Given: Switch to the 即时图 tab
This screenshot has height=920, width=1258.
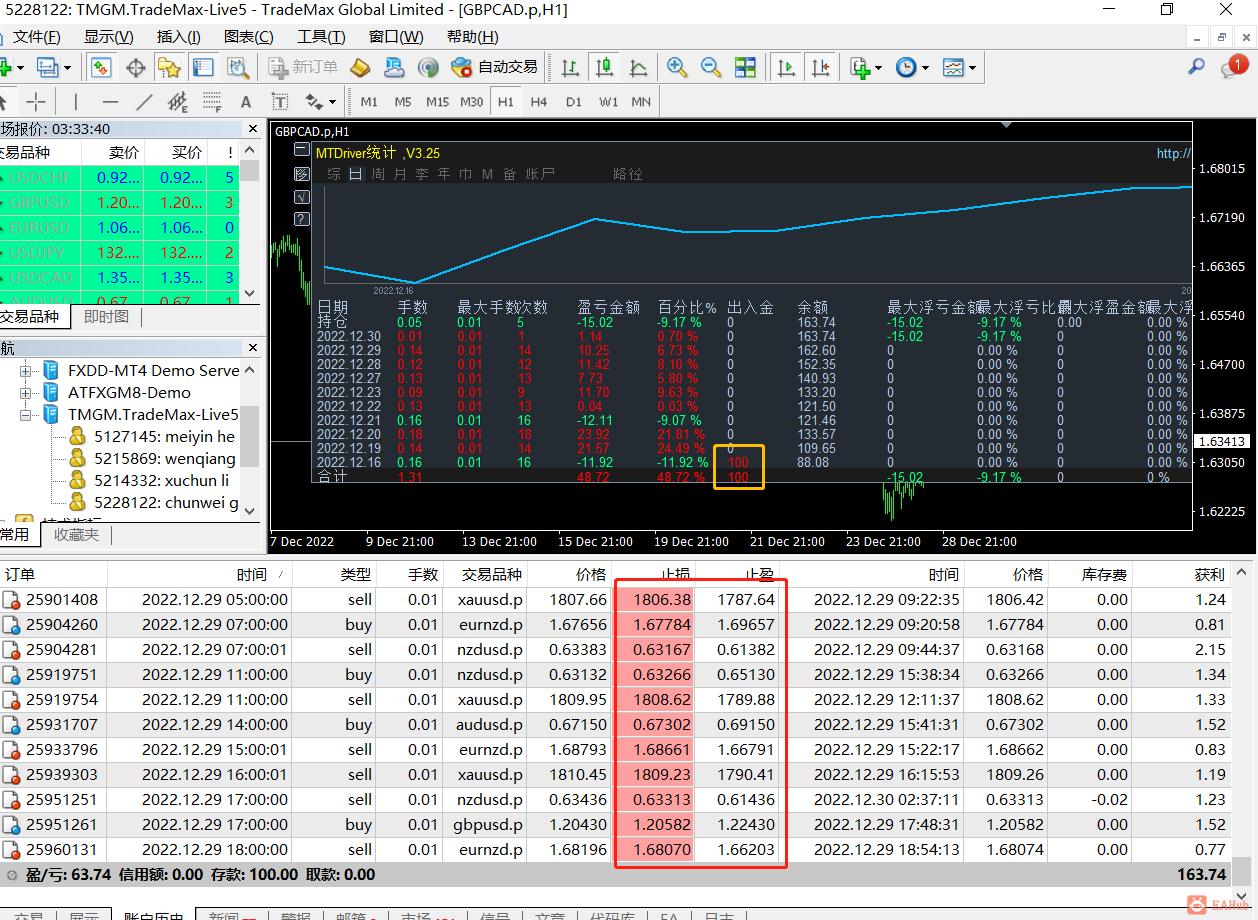Looking at the screenshot, I should coord(106,317).
